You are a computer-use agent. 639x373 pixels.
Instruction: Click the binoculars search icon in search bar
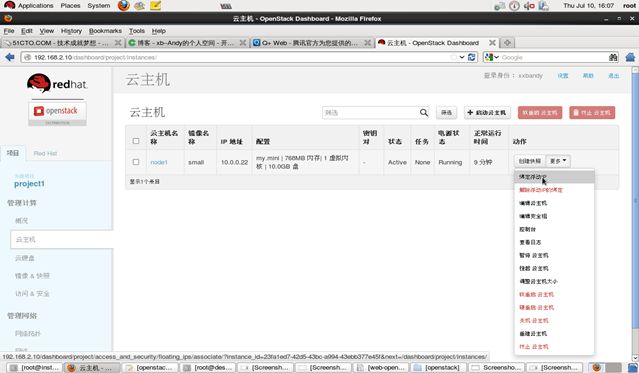click(613, 57)
